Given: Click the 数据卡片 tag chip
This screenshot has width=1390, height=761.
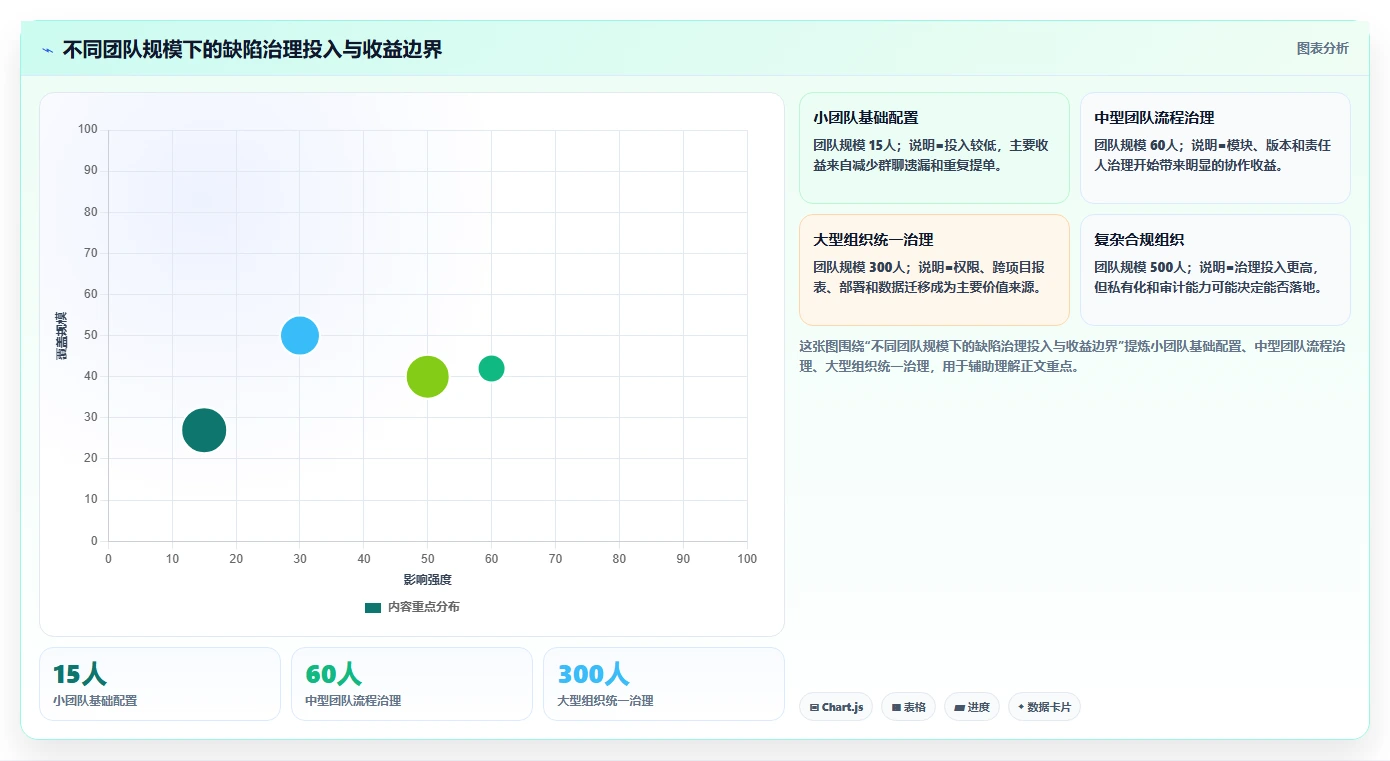Looking at the screenshot, I should click(1044, 707).
